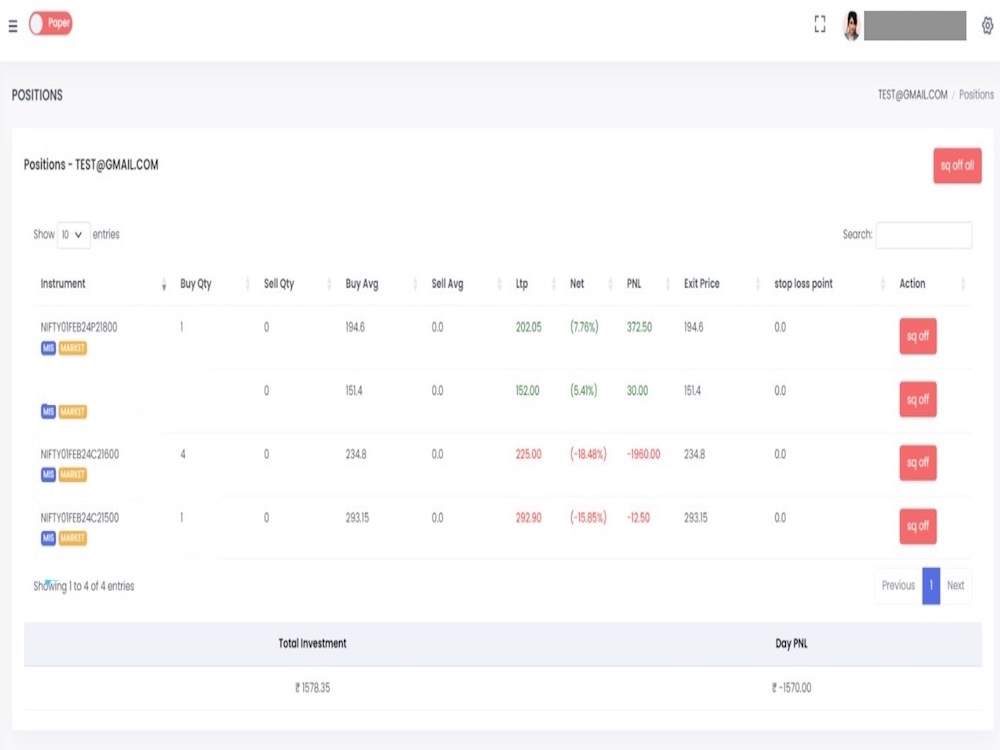Toggle the Paper trading mode switch
The image size is (1000, 750).
point(50,24)
